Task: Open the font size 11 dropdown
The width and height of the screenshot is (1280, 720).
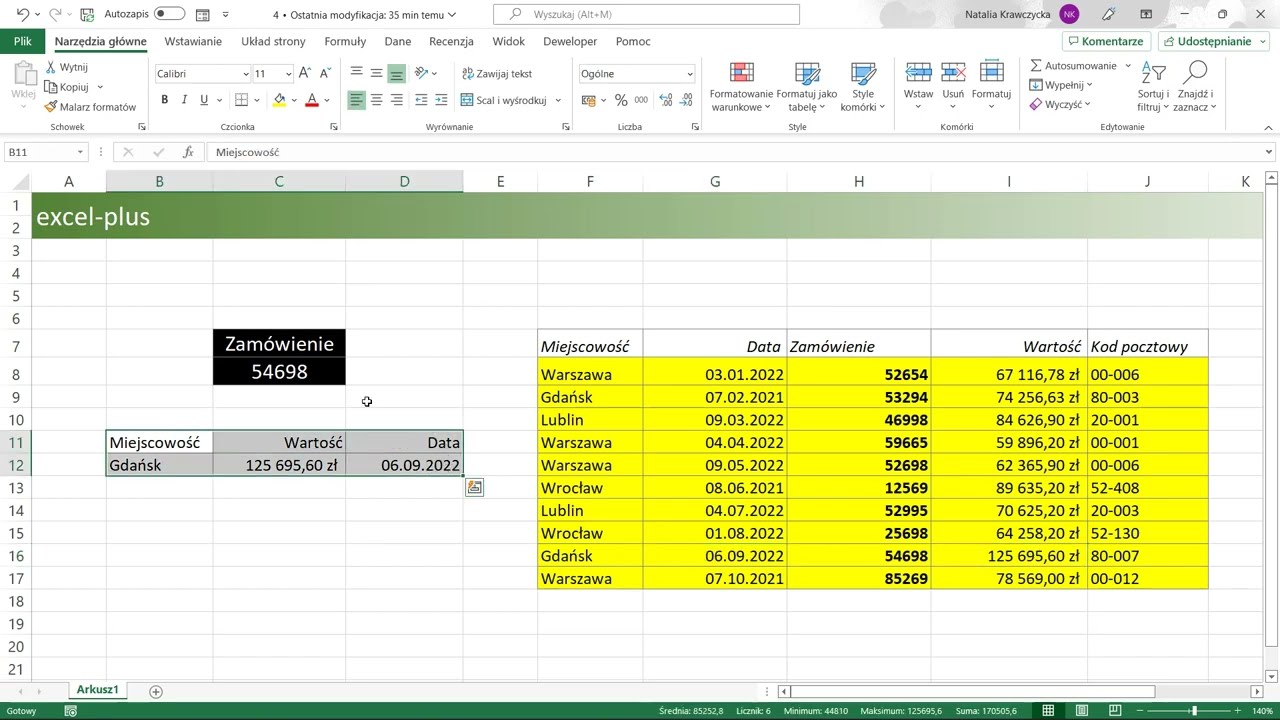Action: 289,74
